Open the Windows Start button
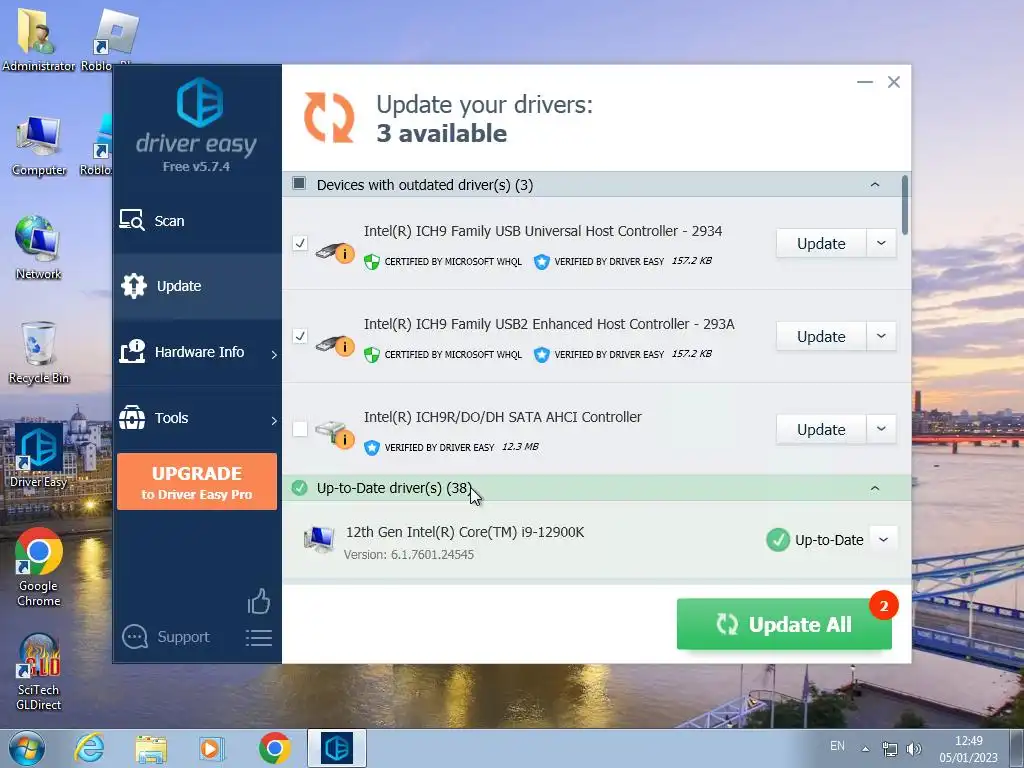The image size is (1024, 768). click(26, 748)
